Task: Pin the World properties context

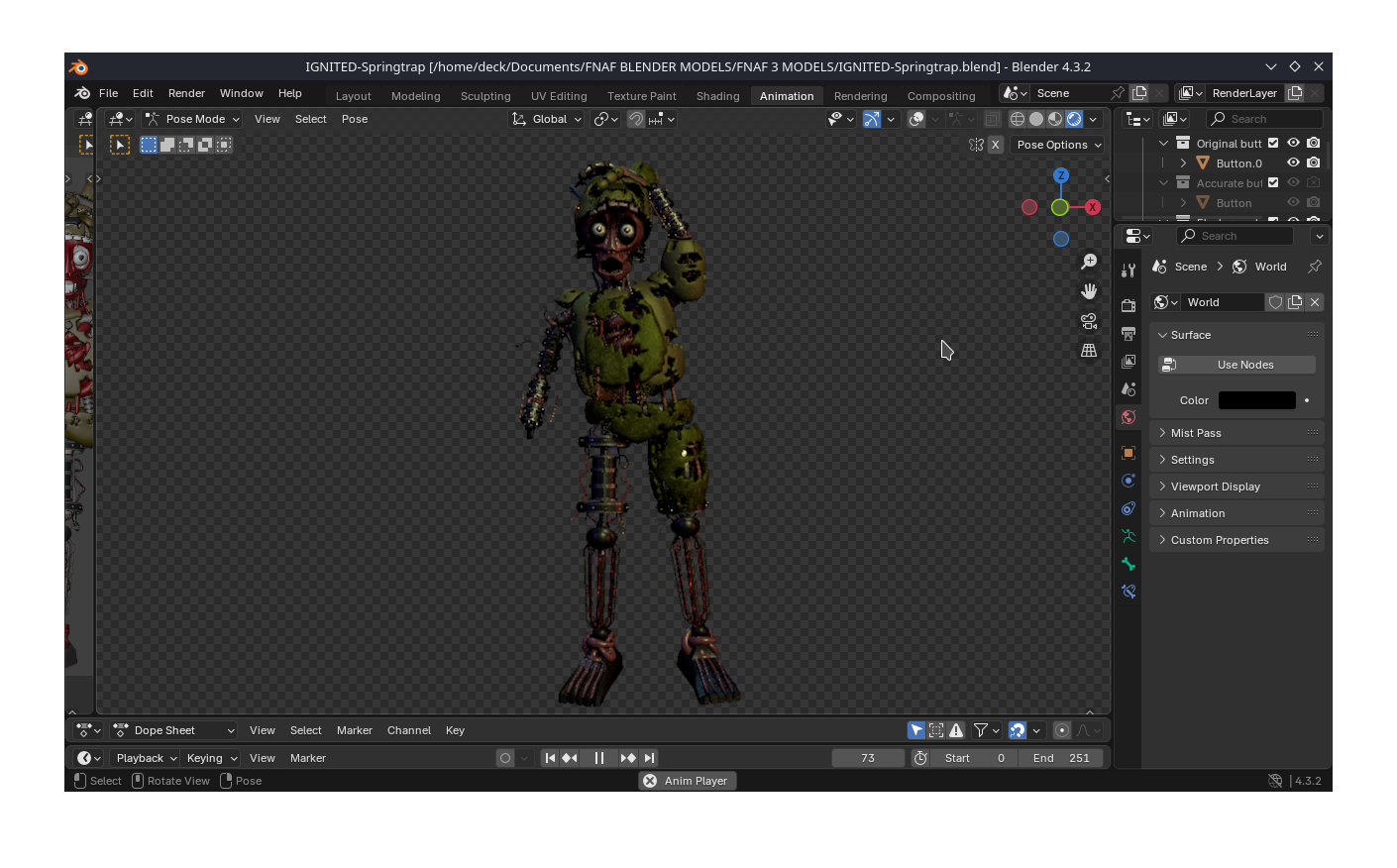Action: point(1315,267)
